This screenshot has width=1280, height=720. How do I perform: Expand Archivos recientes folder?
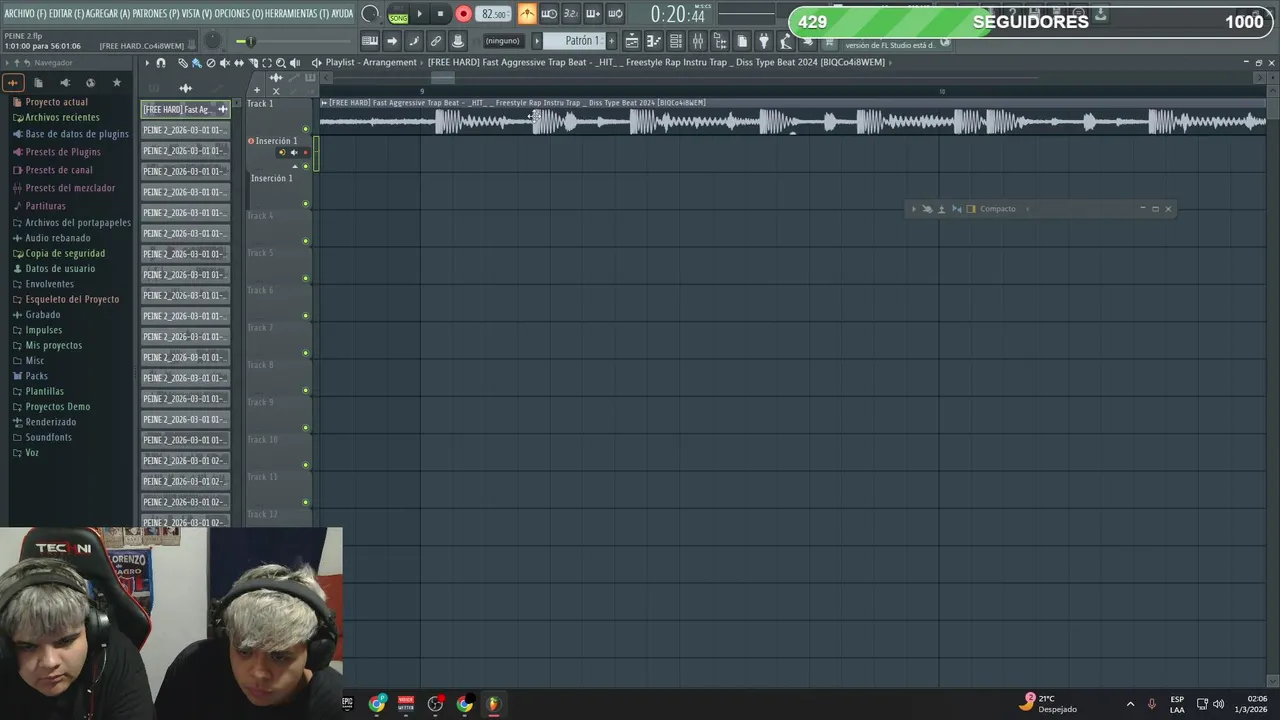pos(62,118)
